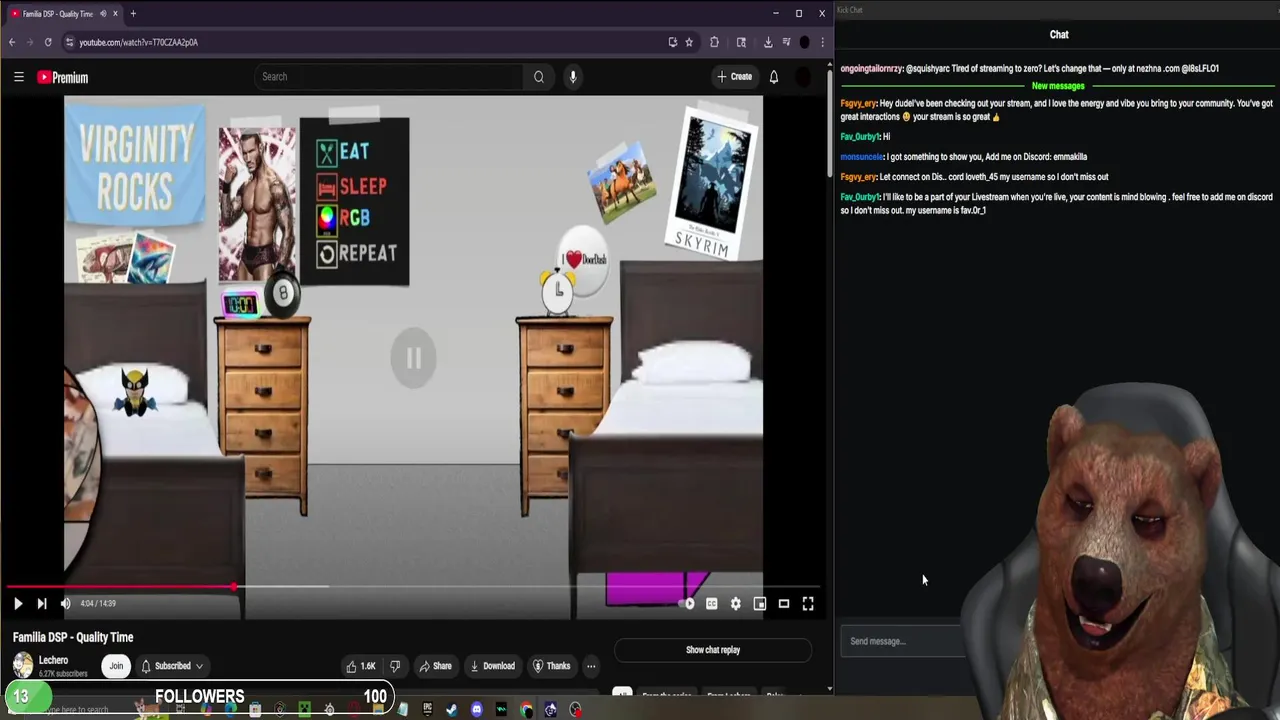Click the search magnifier button
Screen dimensions: 1280x720
point(538,77)
